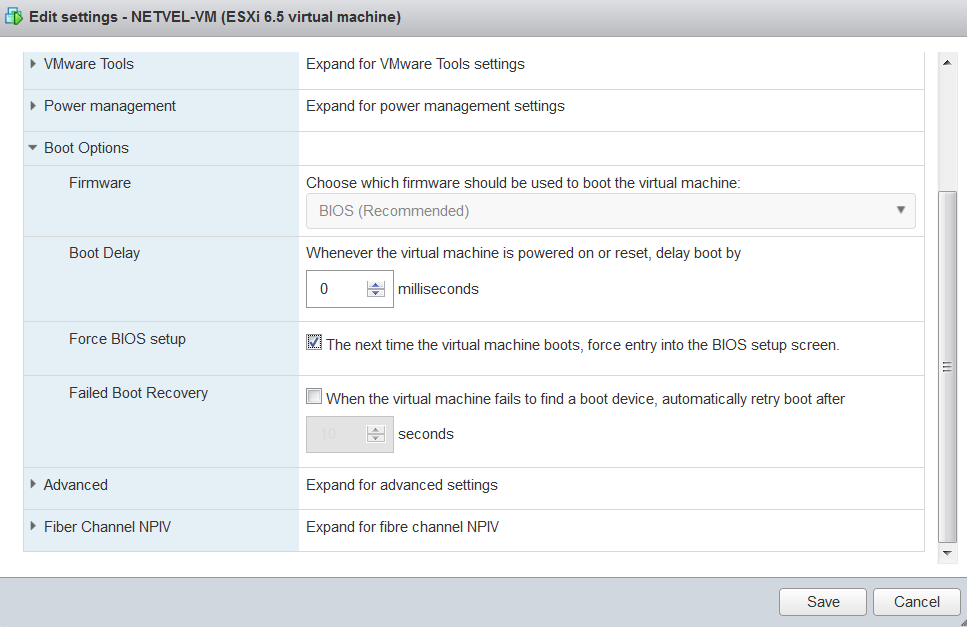Click the scrollbar up arrow
This screenshot has width=967, height=627.
tap(947, 62)
